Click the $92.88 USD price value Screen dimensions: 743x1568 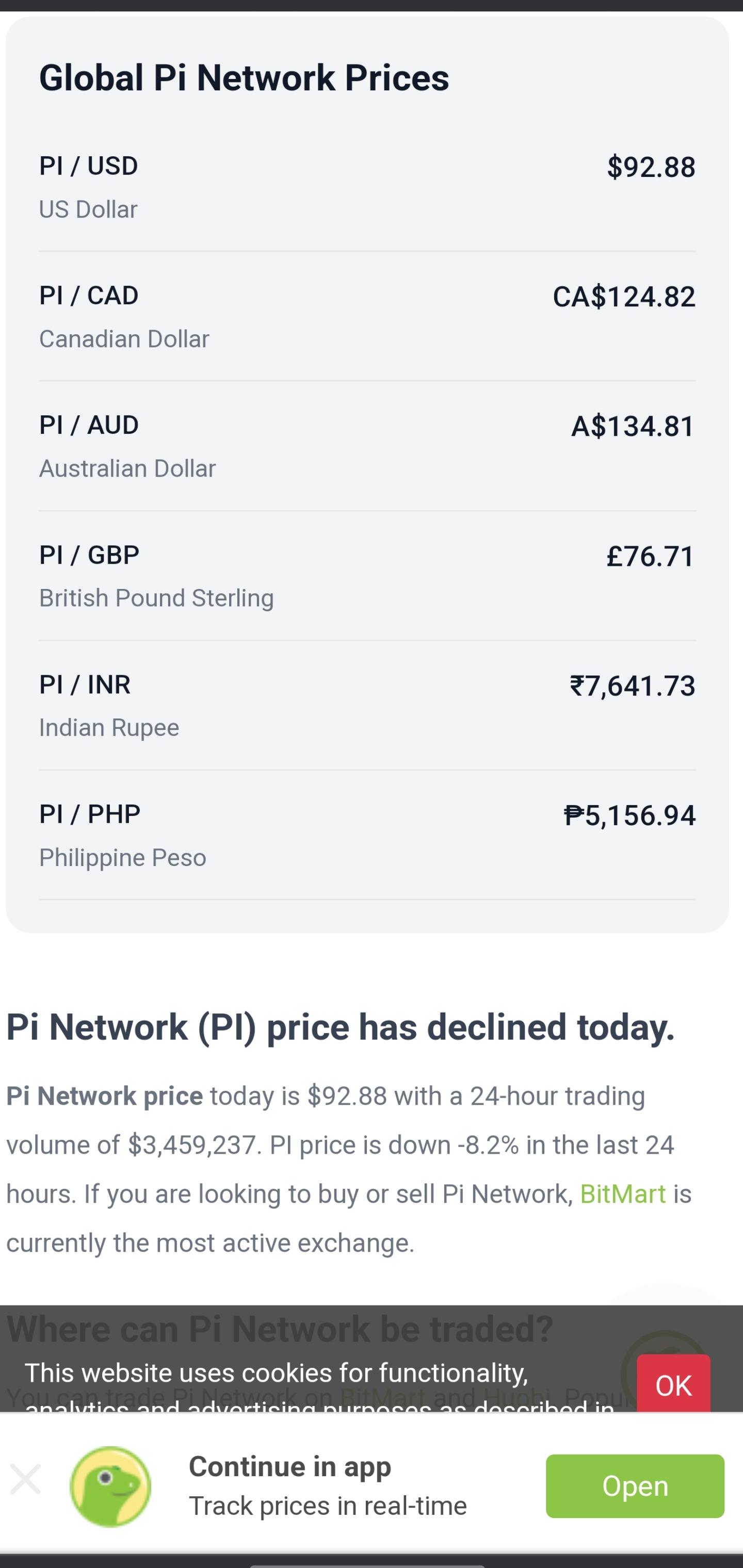click(x=651, y=168)
